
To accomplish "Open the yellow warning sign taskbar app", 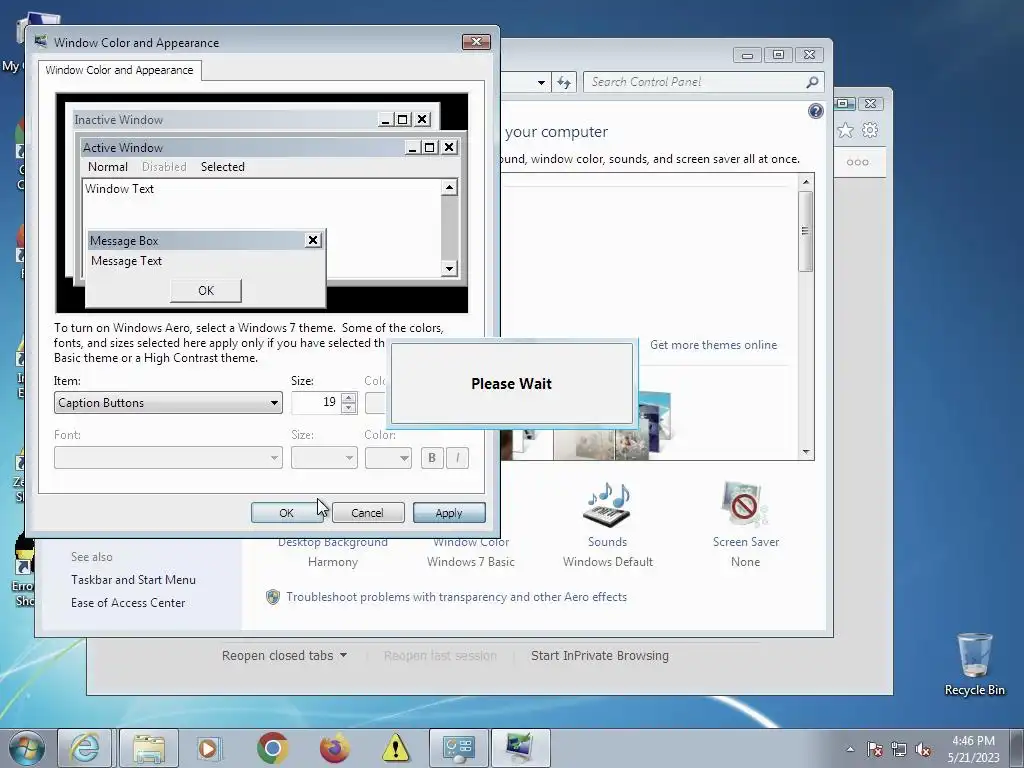I will point(396,748).
